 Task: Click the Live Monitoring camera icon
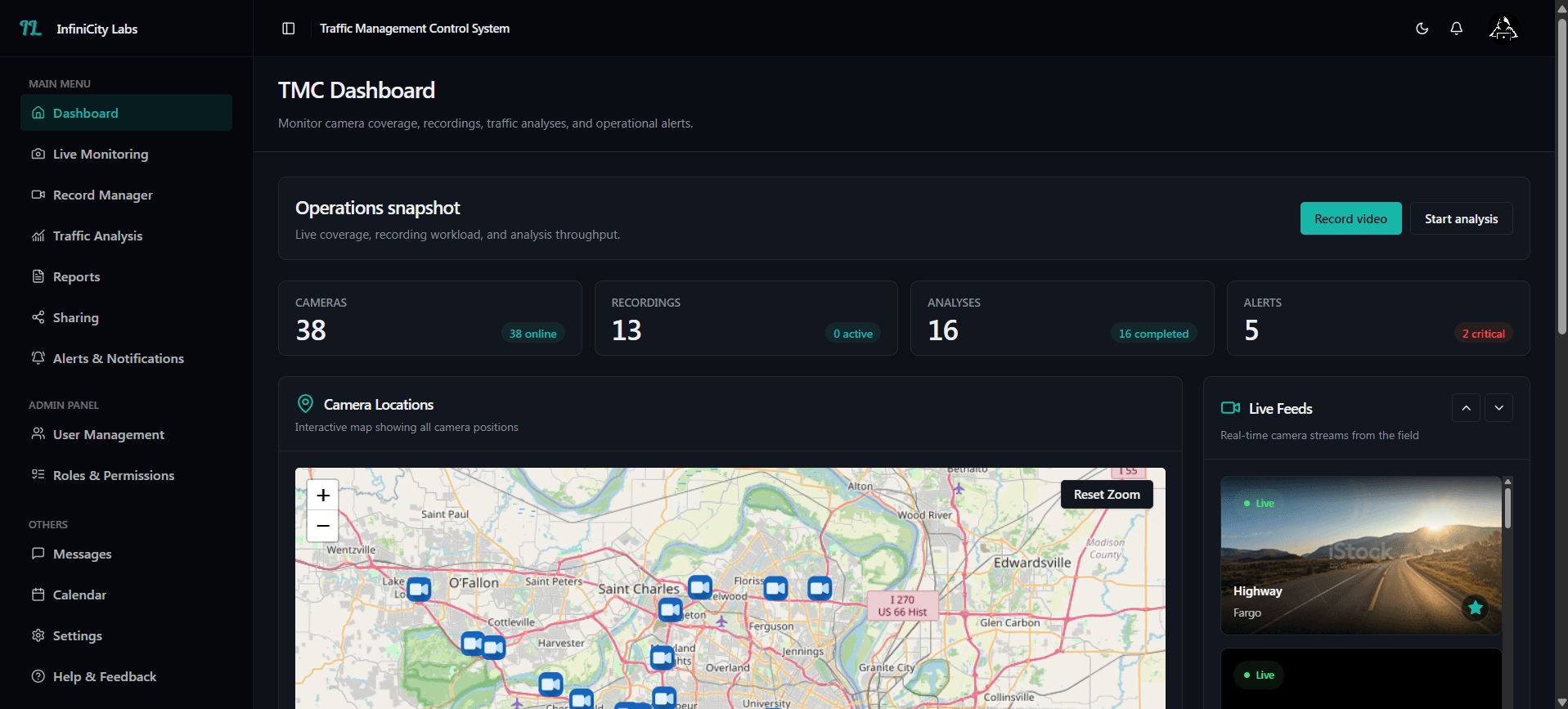[38, 154]
